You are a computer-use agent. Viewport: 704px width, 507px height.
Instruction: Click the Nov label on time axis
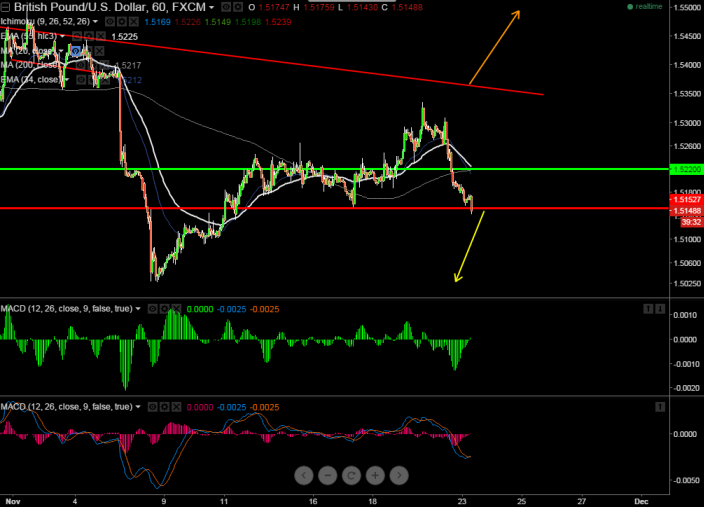coord(13,501)
